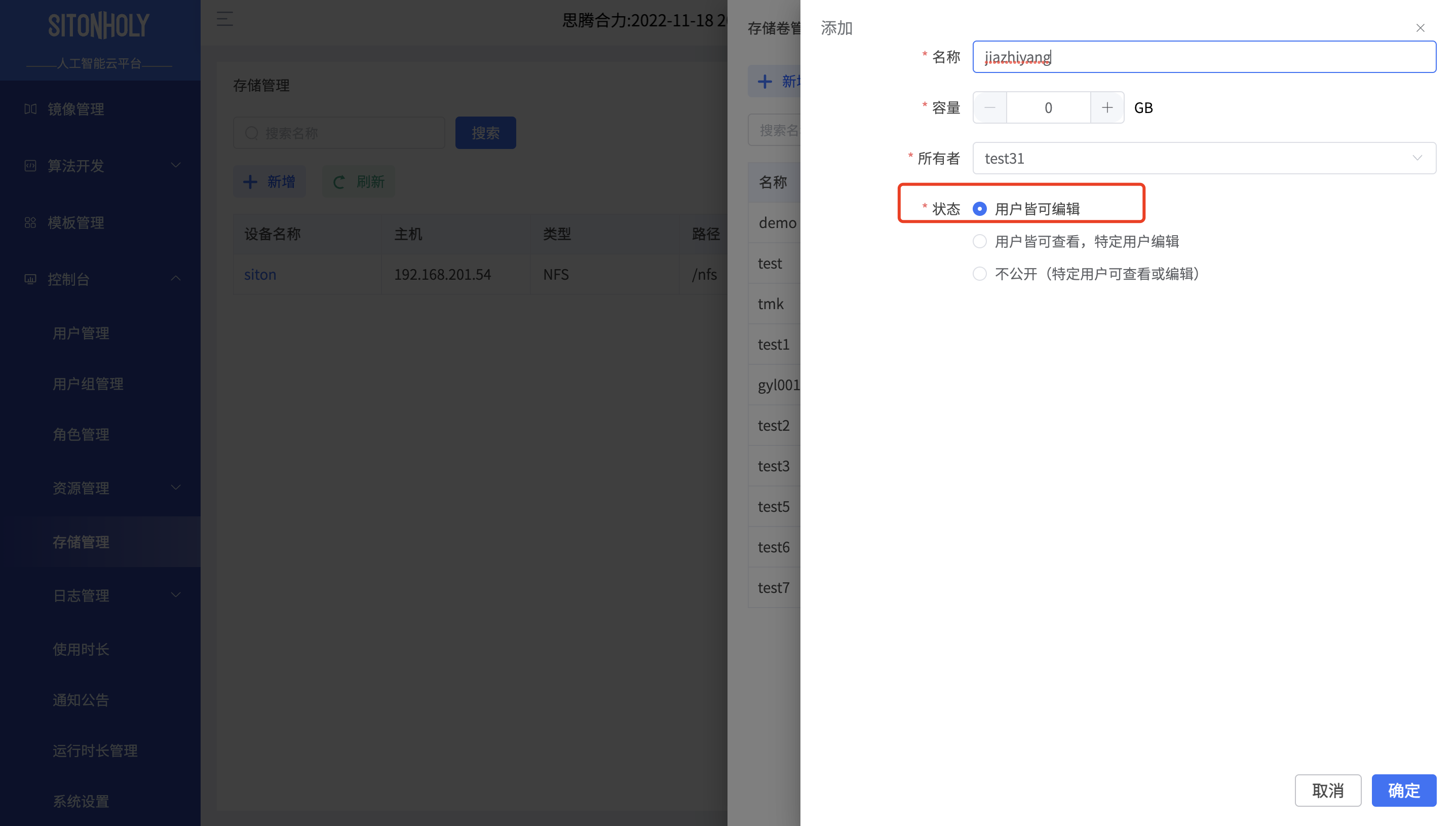Click the 新增 button in 存储管理
The width and height of the screenshot is (1456, 826).
(x=270, y=181)
